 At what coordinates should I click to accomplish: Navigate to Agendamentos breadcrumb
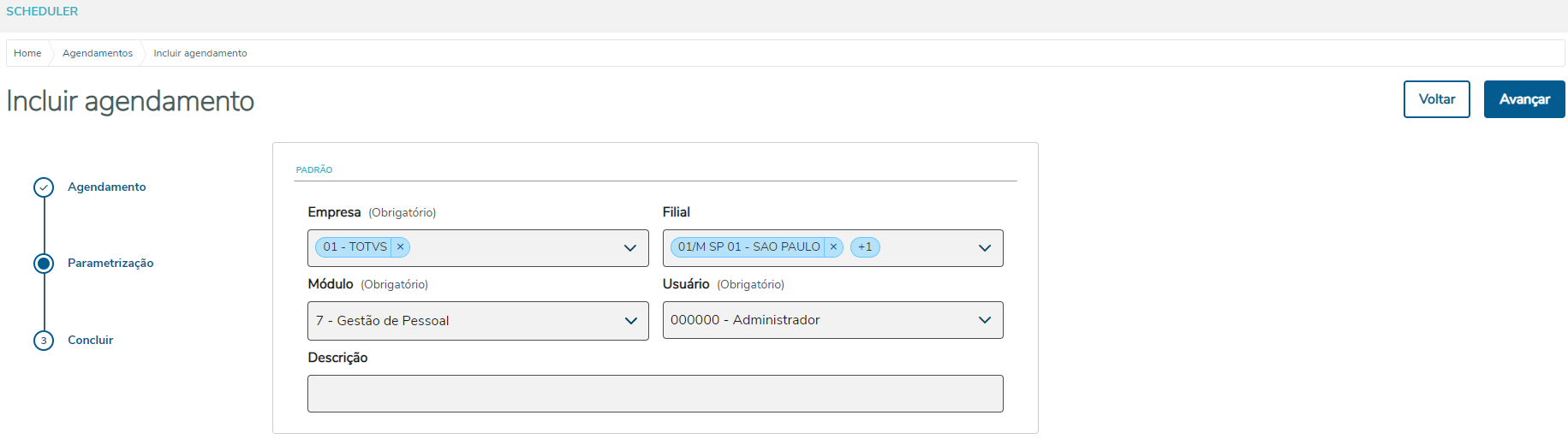(98, 53)
